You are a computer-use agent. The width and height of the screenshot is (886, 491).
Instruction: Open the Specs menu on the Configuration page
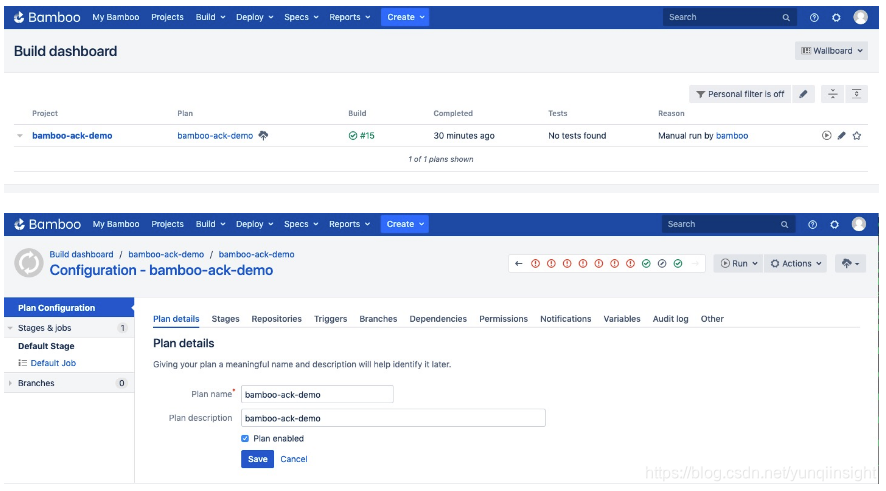coord(301,224)
